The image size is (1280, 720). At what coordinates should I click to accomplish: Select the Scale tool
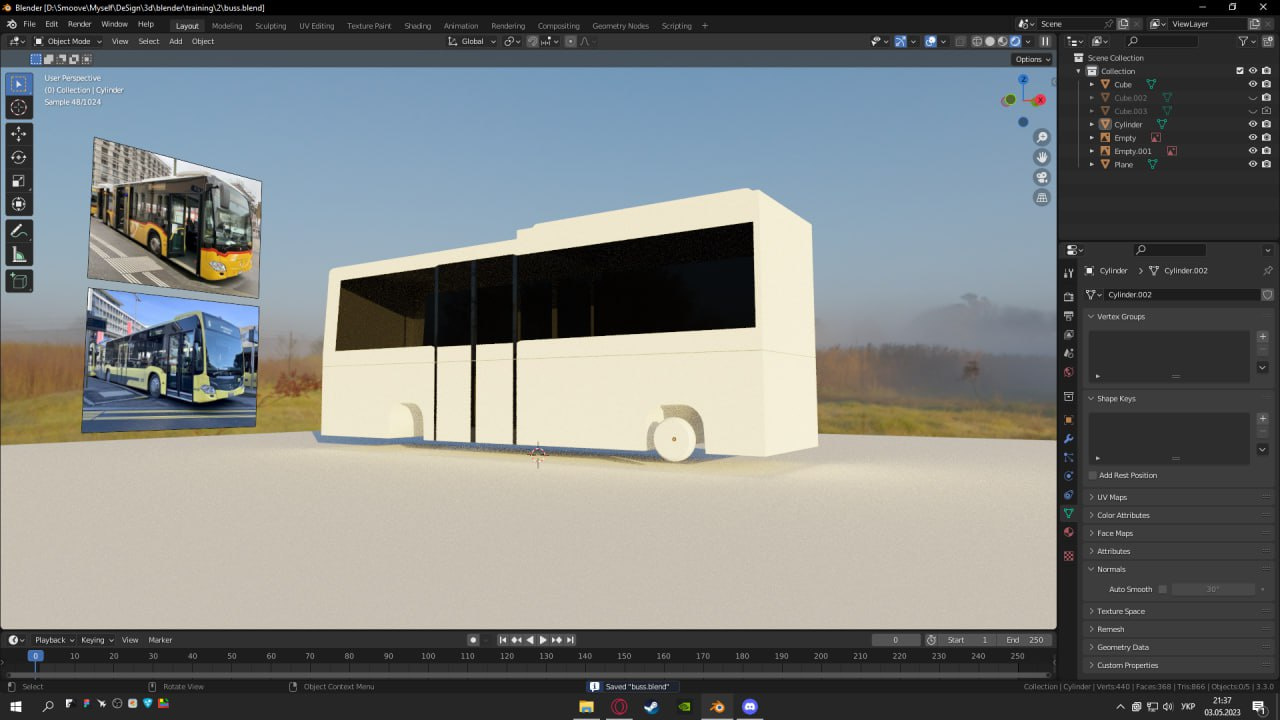pos(18,181)
